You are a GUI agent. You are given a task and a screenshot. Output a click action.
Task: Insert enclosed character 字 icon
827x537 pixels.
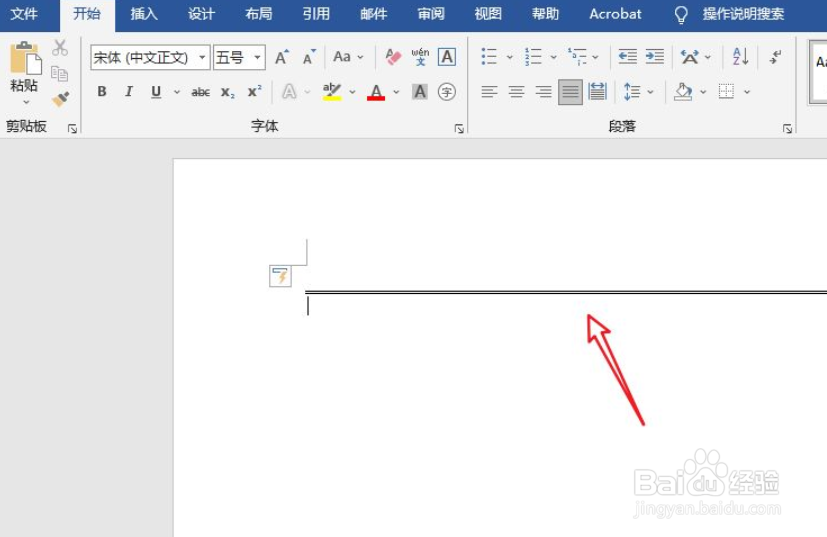(447, 92)
